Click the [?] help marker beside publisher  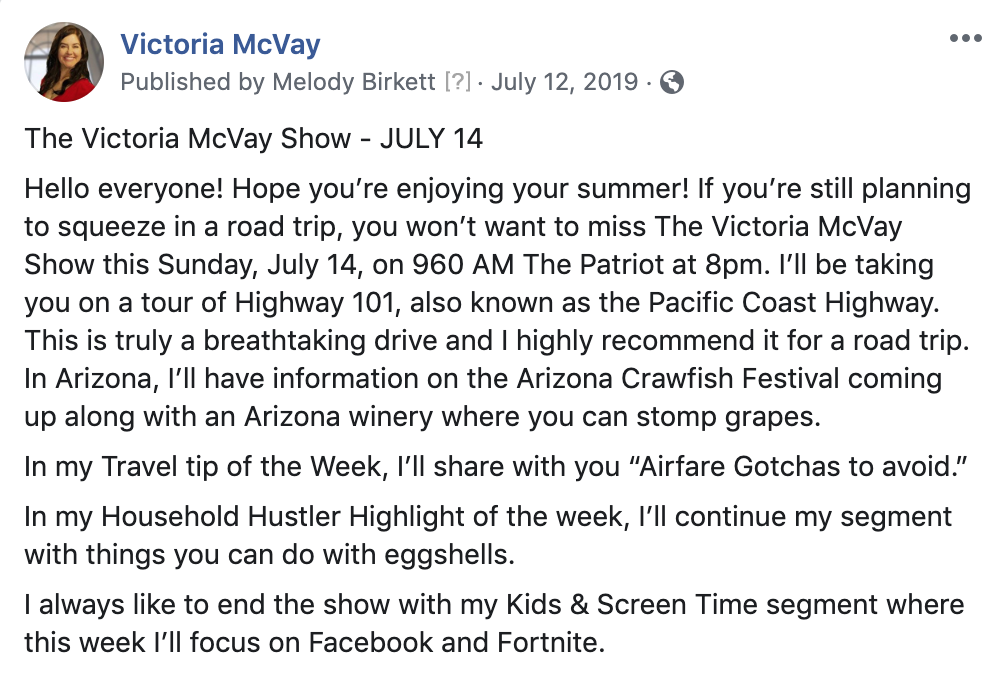458,82
